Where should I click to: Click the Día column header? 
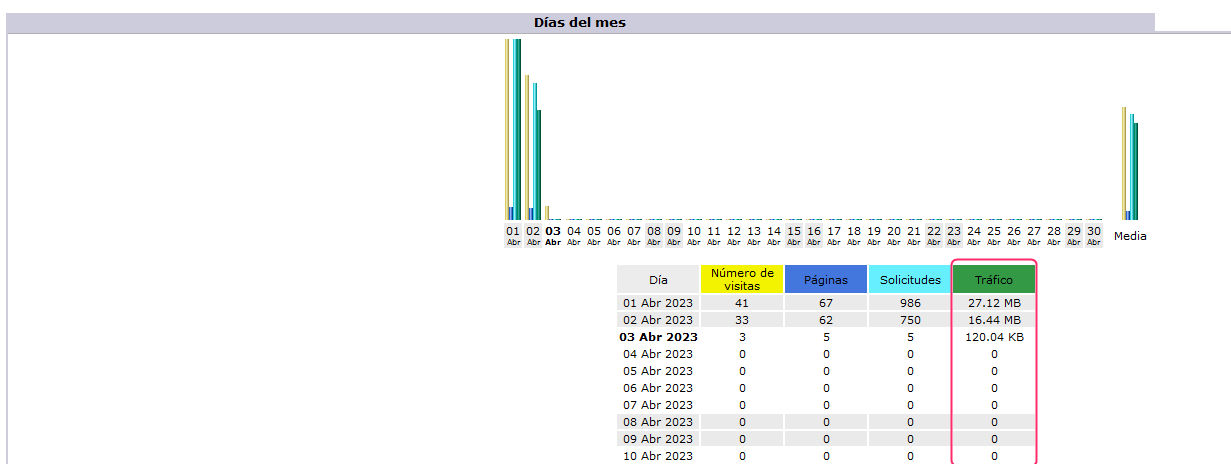pyautogui.click(x=658, y=280)
